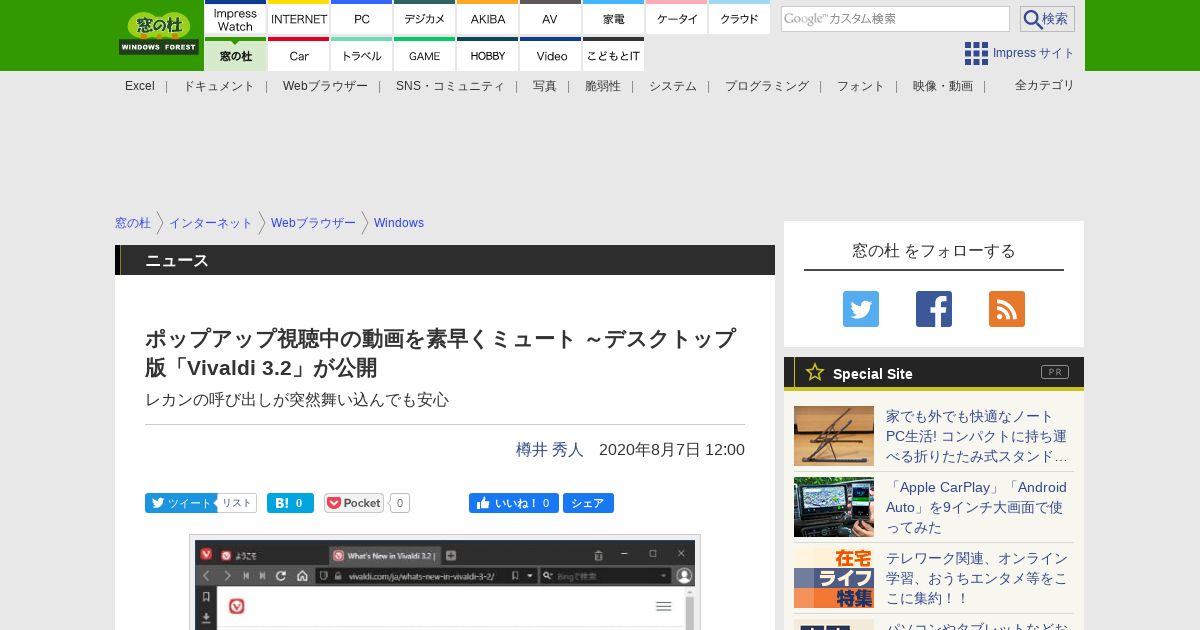Open the フォント category

pyautogui.click(x=861, y=86)
